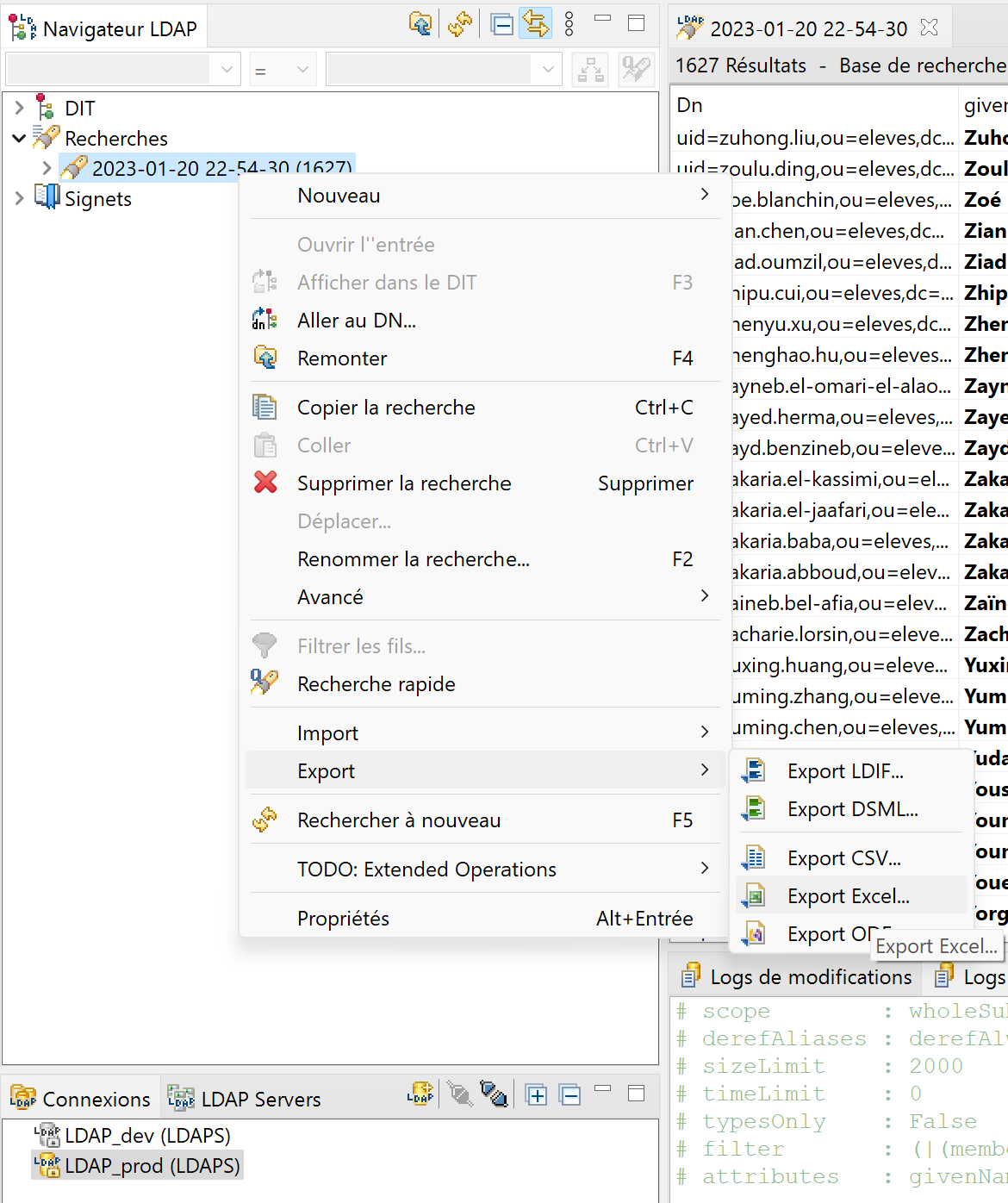Click new connection icon in Connexions panel
The image size is (1008, 1203).
tap(420, 1094)
